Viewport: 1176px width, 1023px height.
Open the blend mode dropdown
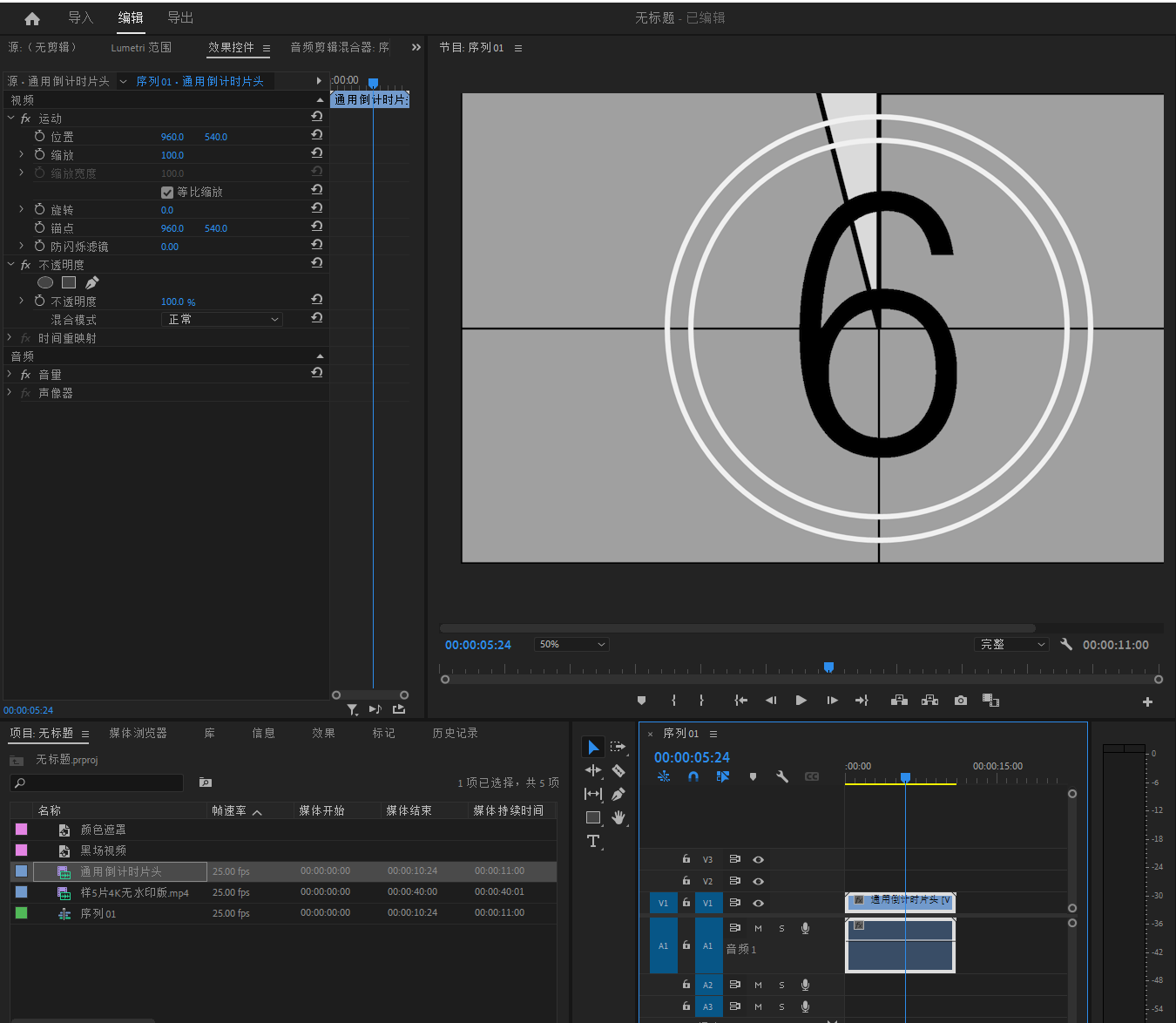pos(223,320)
